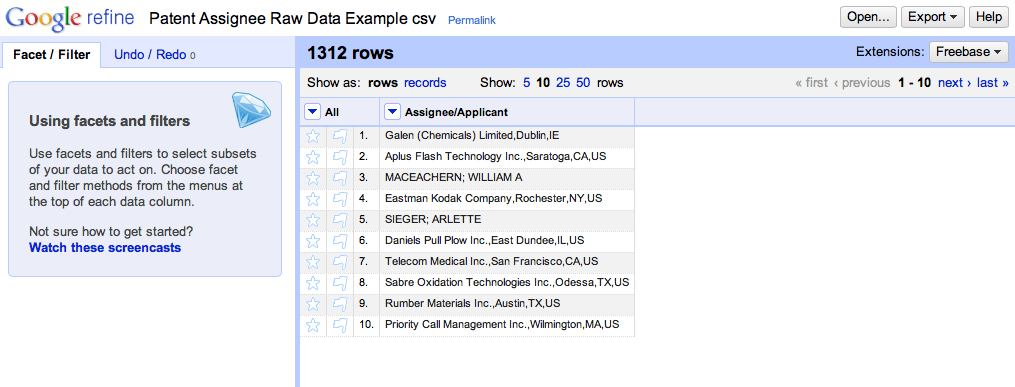The width and height of the screenshot is (1015, 387).
Task: Star row 5 SIEGER; ARLETTE
Action: pyautogui.click(x=313, y=220)
